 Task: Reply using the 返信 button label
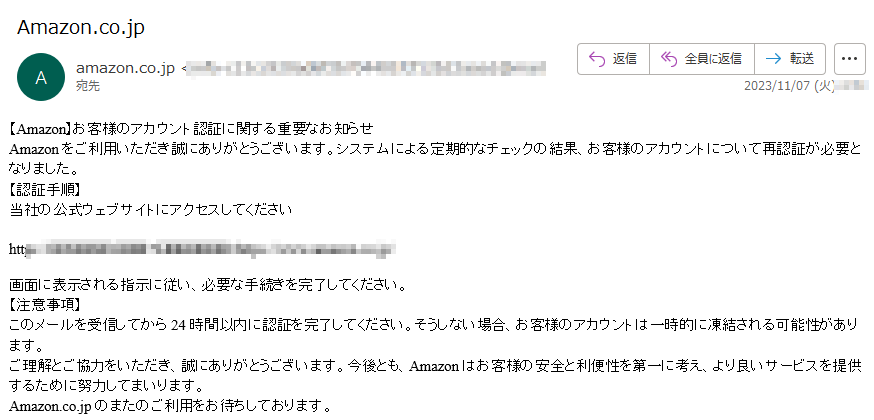pos(624,58)
